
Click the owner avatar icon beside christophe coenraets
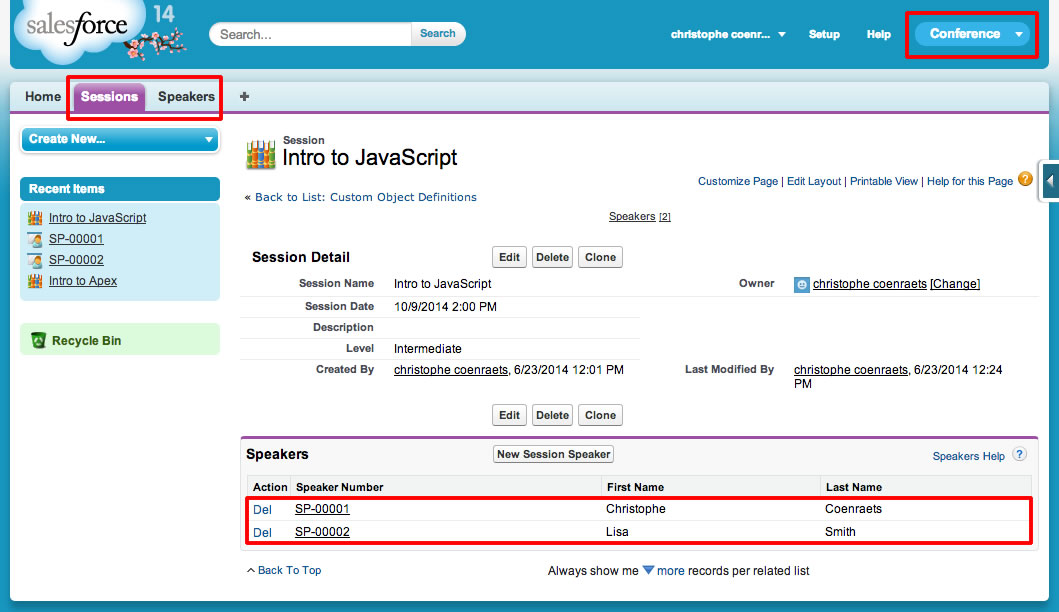coord(801,284)
